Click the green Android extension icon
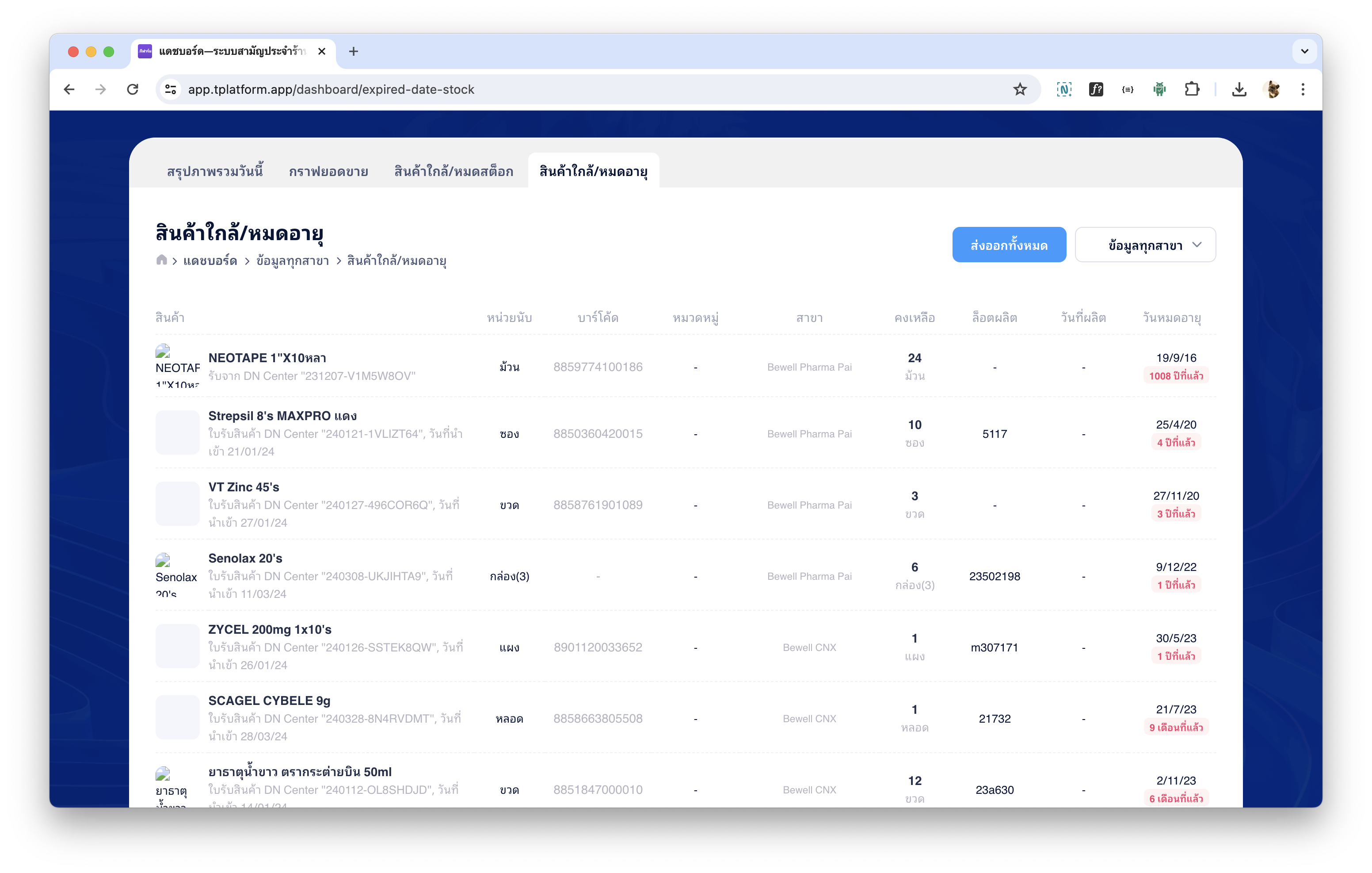1372x873 pixels. pyautogui.click(x=1159, y=89)
